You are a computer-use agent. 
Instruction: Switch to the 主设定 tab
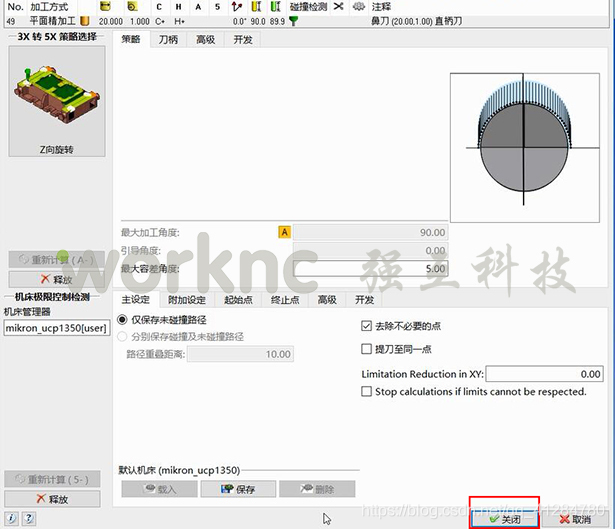pos(136,300)
